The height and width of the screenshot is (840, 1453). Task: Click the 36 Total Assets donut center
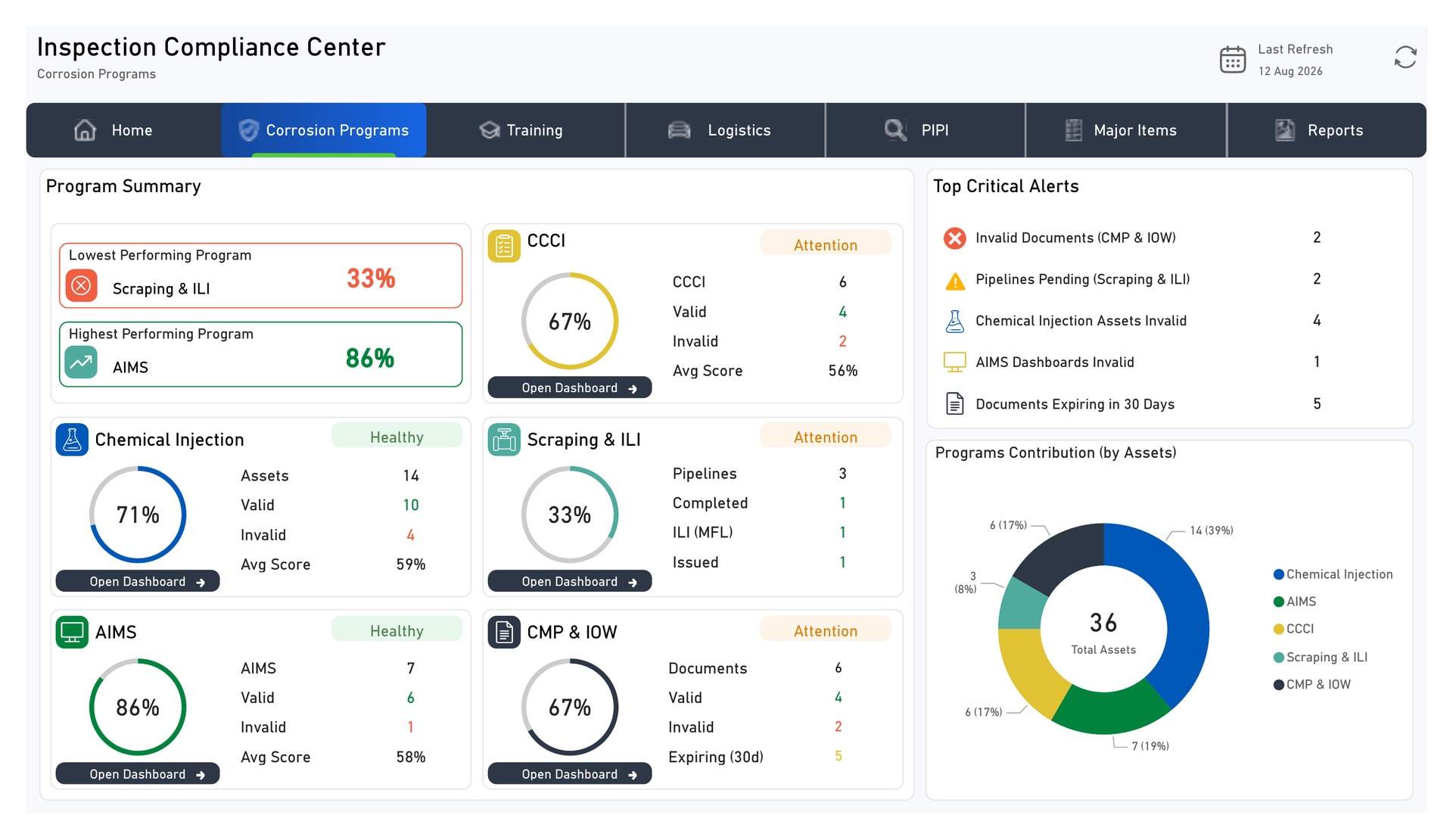(x=1103, y=630)
